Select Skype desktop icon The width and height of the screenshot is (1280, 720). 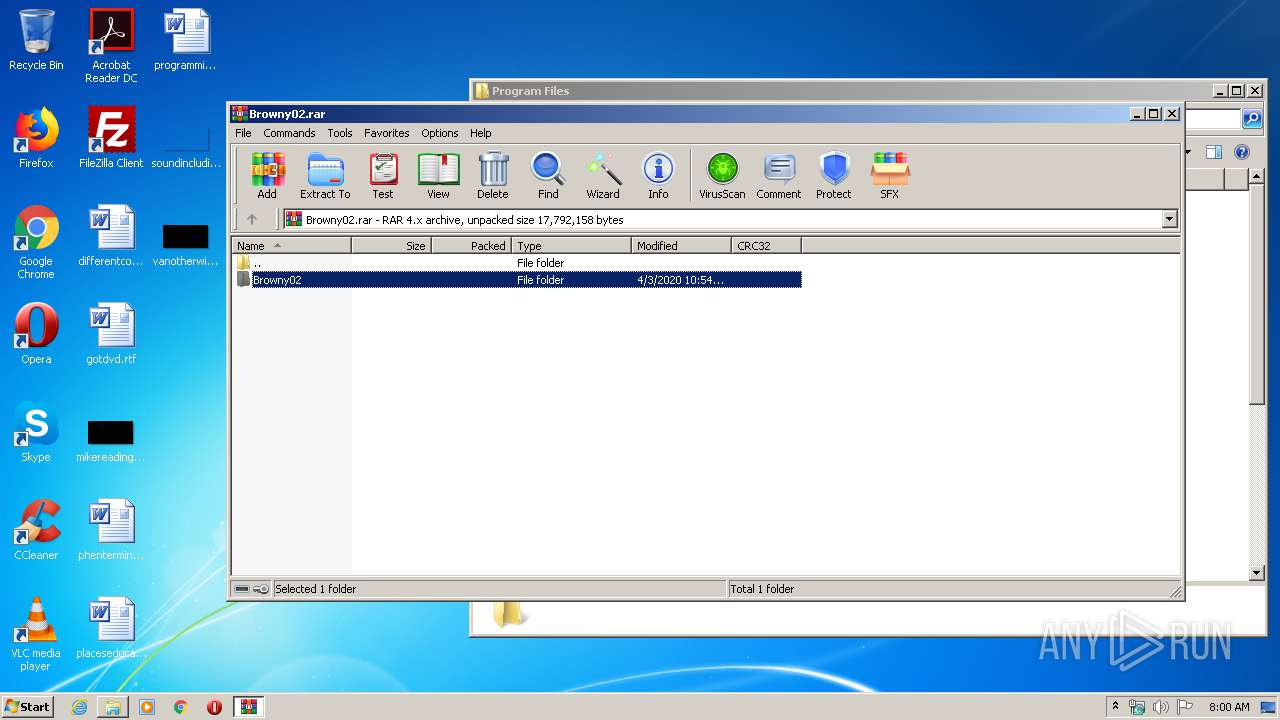36,432
